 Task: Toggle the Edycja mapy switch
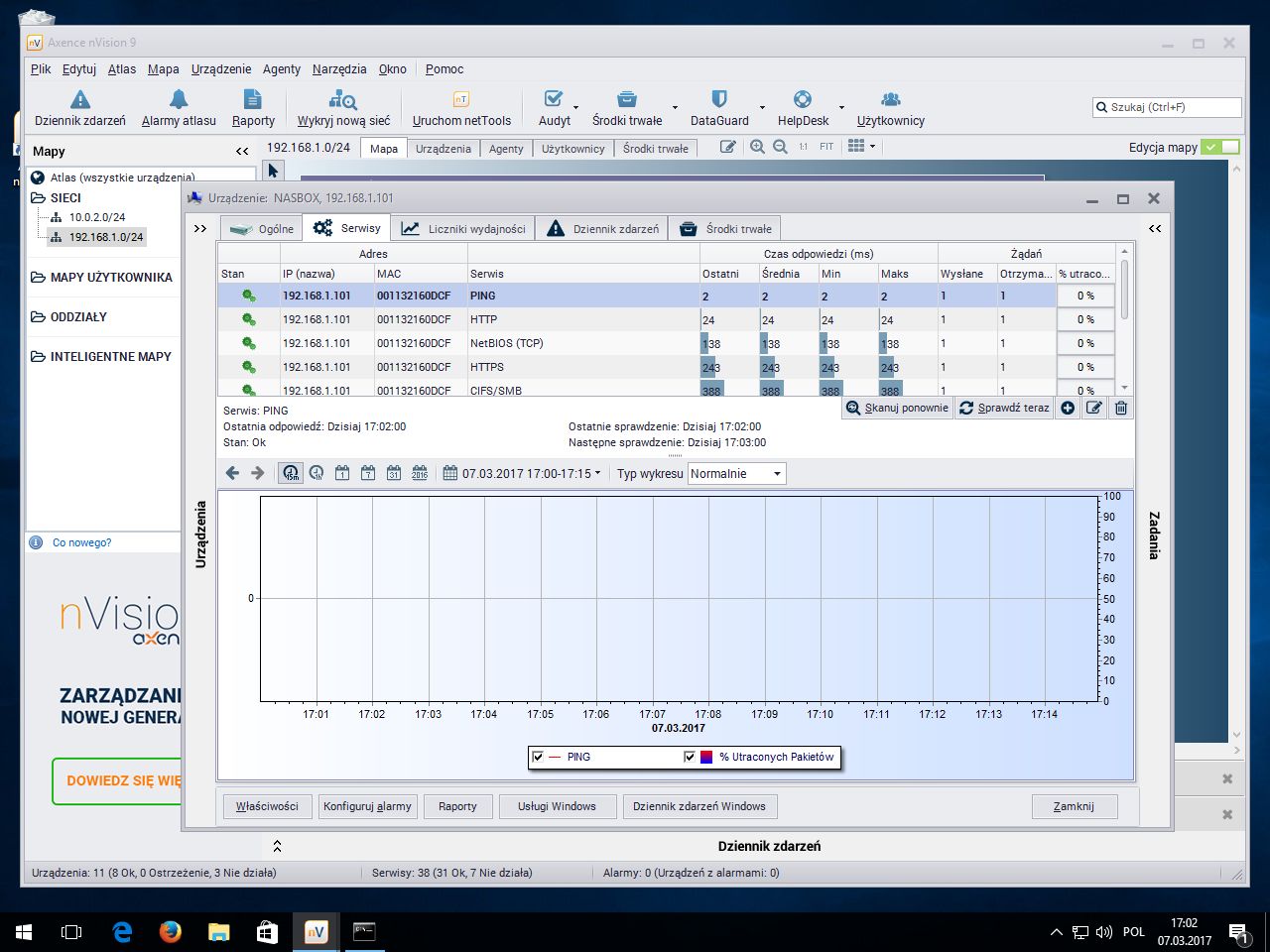pyautogui.click(x=1220, y=147)
